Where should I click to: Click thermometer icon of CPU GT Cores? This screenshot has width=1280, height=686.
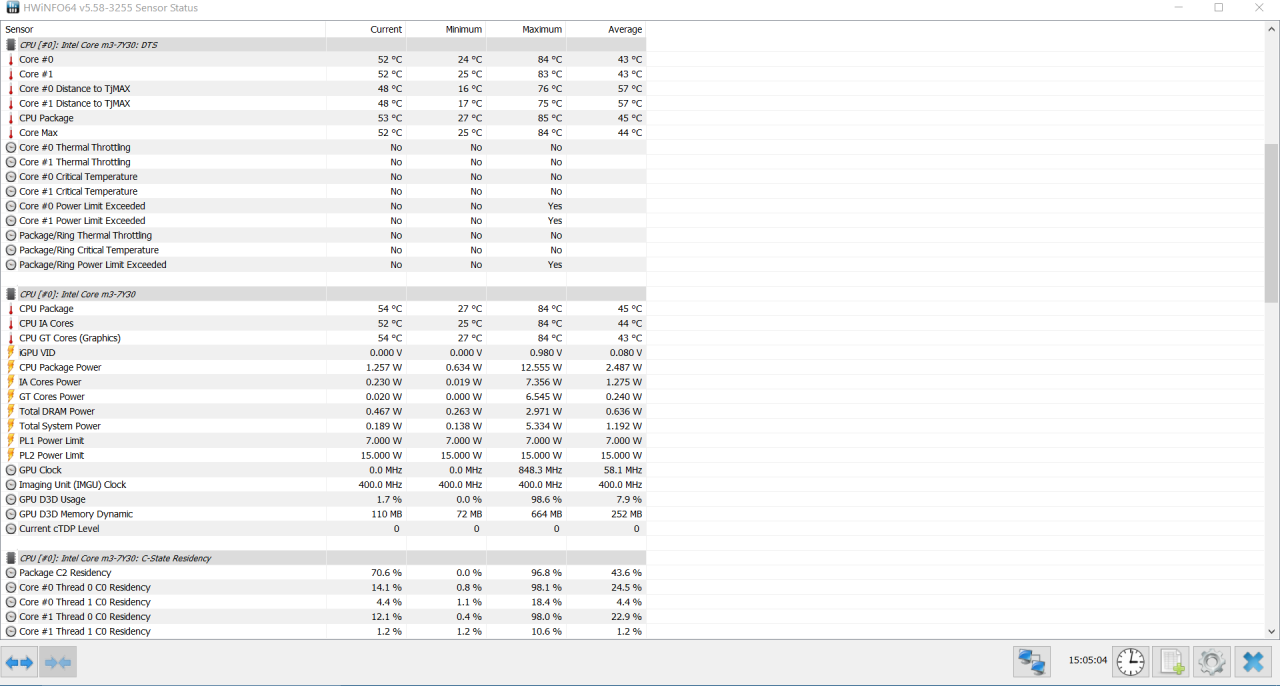[11, 338]
